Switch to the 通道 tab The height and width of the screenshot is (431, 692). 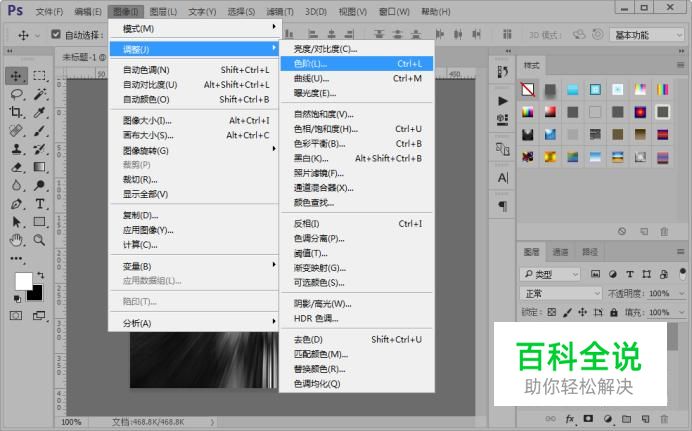[x=560, y=252]
